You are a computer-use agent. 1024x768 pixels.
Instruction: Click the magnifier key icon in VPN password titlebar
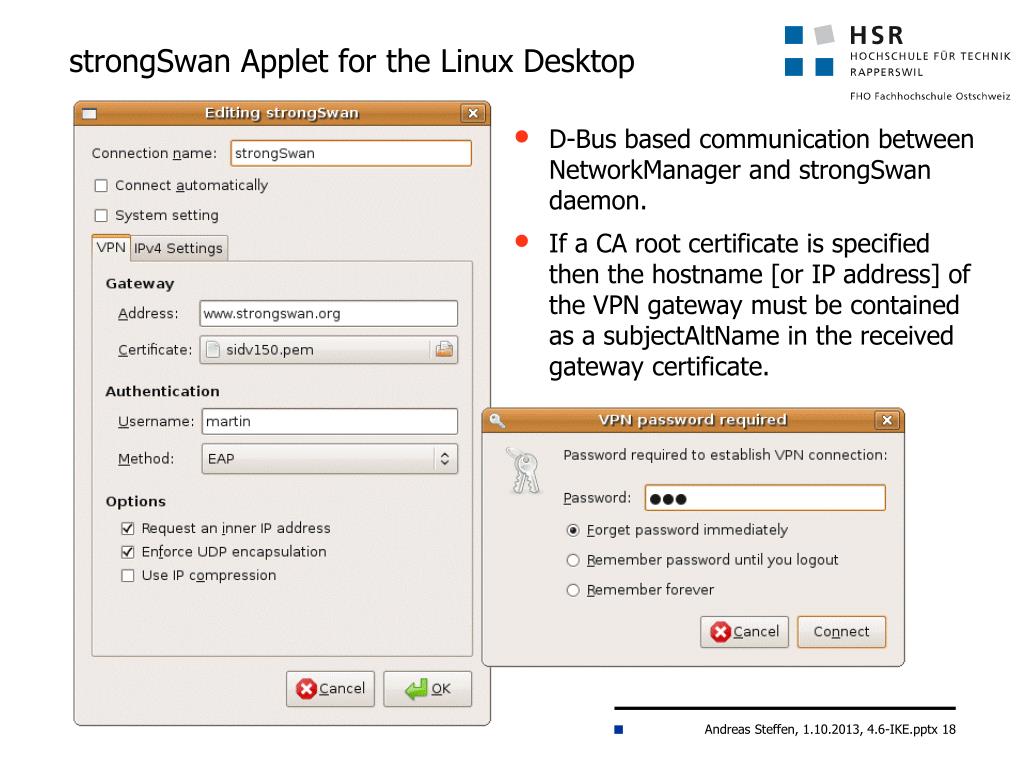498,420
